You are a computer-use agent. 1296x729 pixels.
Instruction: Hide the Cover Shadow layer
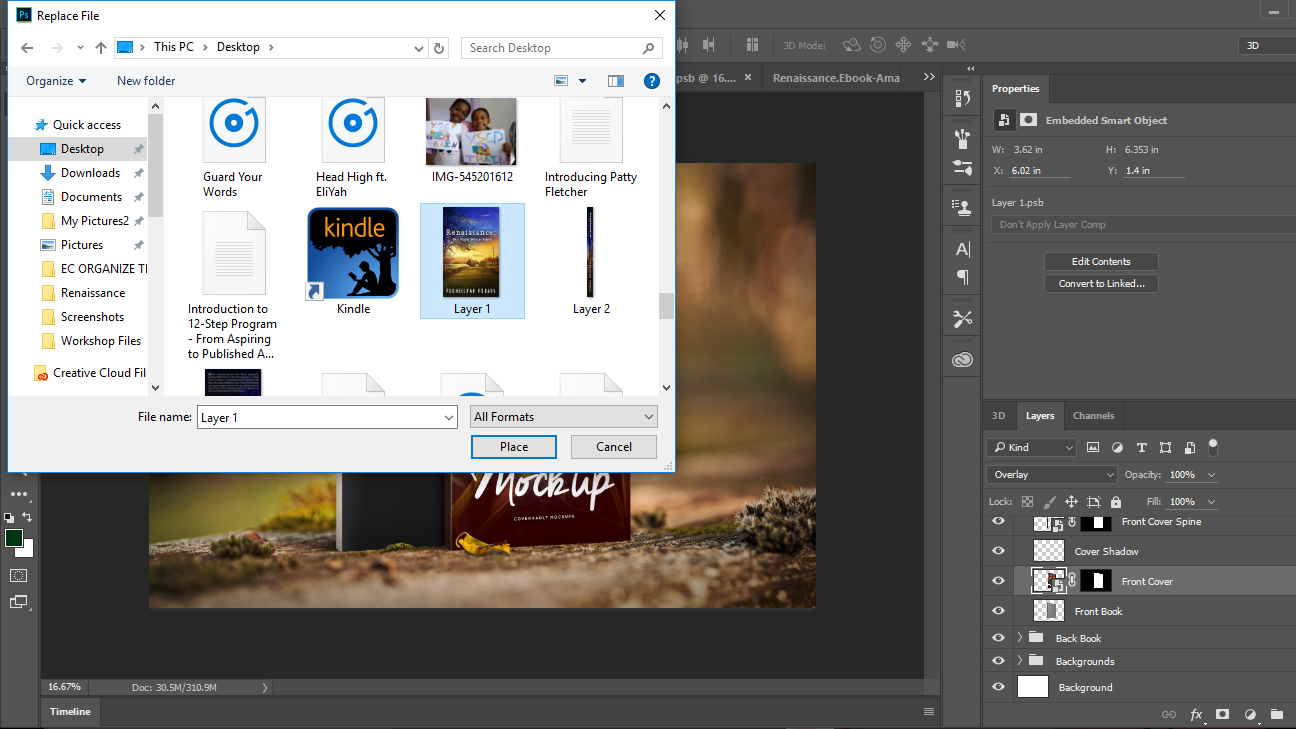click(998, 551)
